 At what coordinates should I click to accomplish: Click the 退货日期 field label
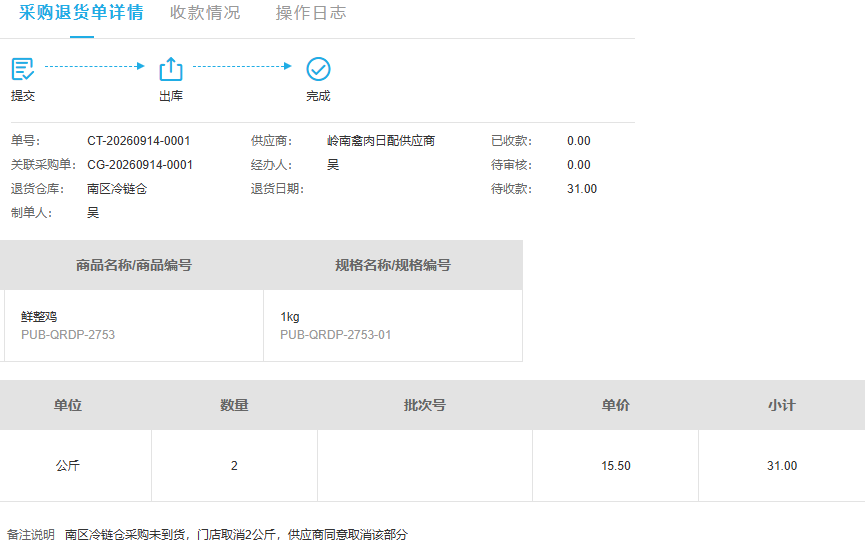click(277, 189)
